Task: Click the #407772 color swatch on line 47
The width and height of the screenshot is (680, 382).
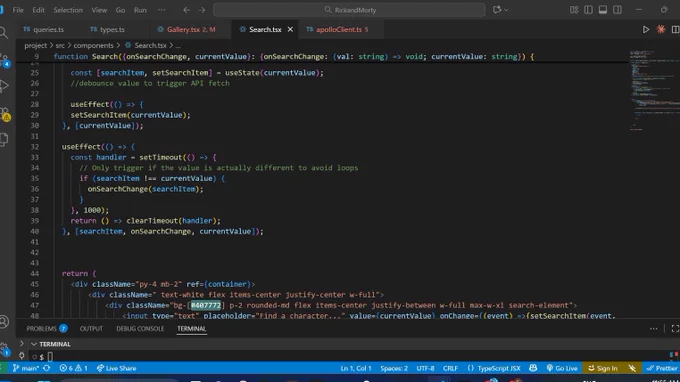Action: (x=206, y=305)
